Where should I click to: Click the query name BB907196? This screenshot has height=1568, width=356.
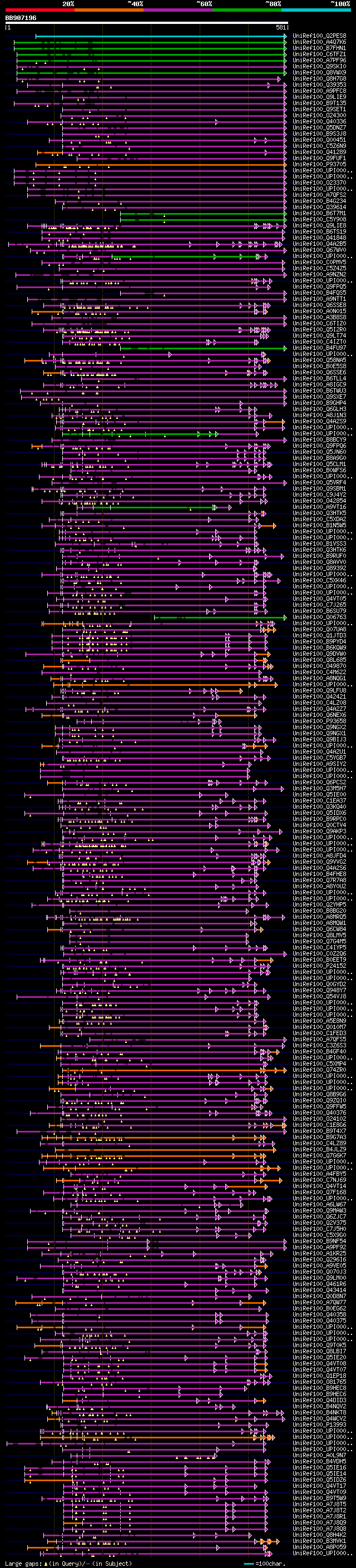tap(21, 18)
